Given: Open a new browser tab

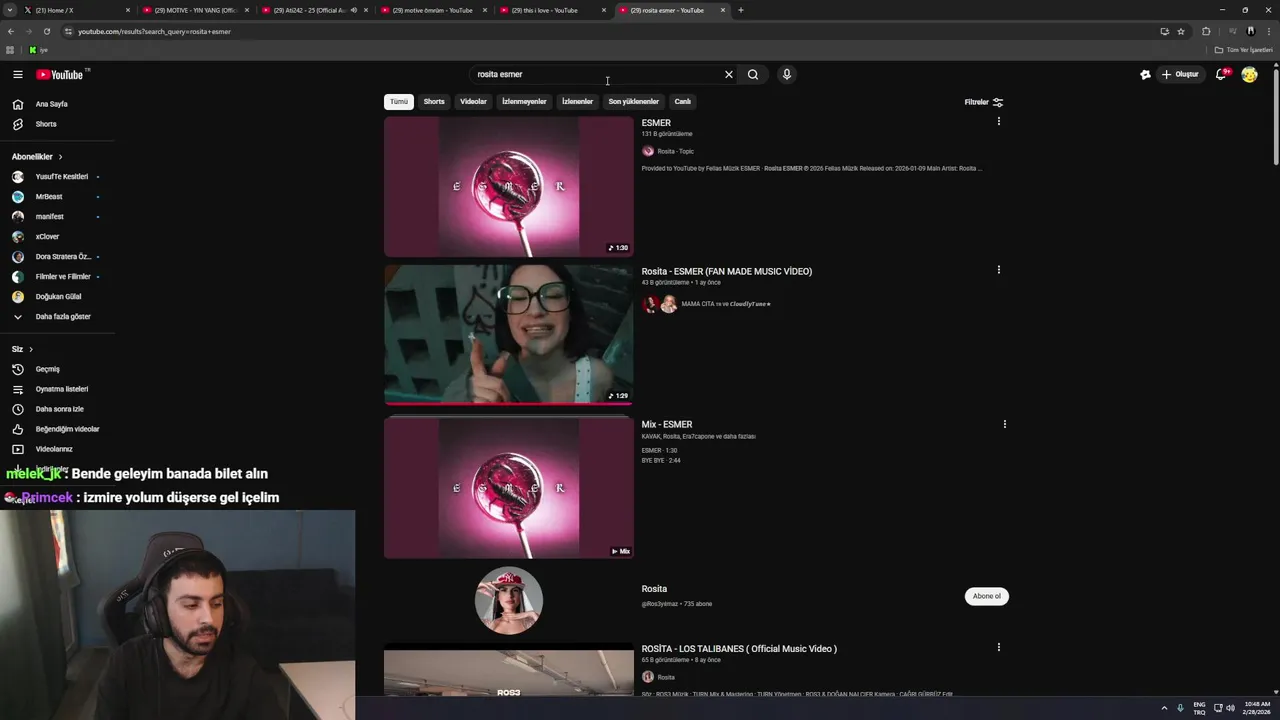Looking at the screenshot, I should (741, 10).
